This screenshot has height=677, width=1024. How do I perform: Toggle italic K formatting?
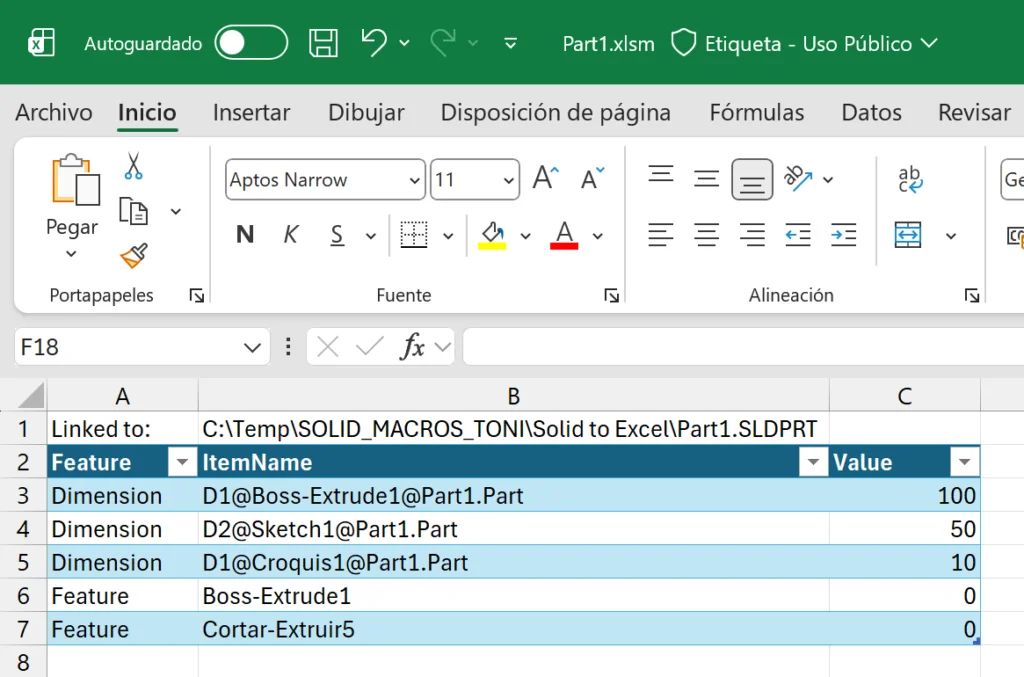point(291,234)
